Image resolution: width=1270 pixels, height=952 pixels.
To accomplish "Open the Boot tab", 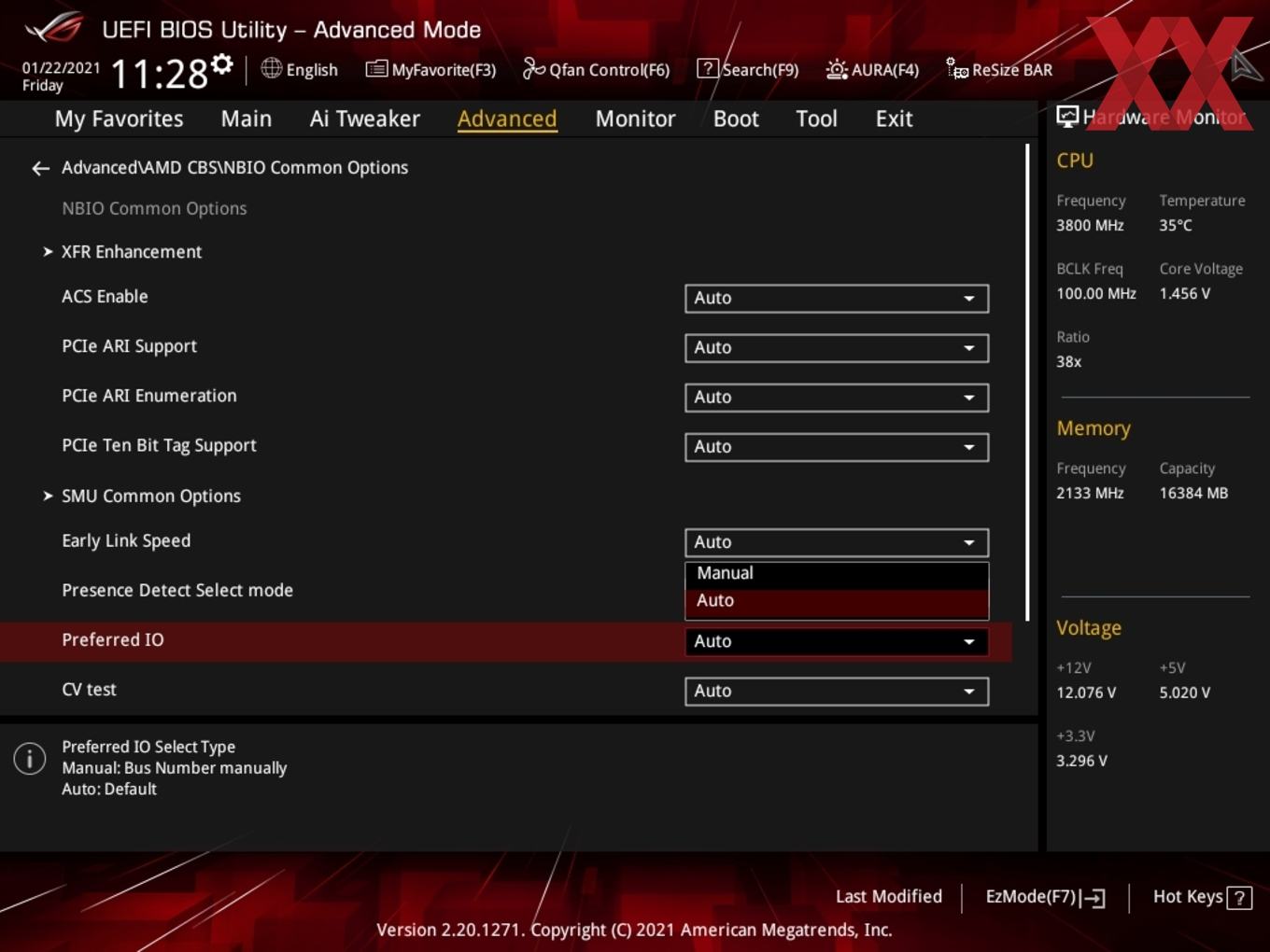I will point(736,119).
